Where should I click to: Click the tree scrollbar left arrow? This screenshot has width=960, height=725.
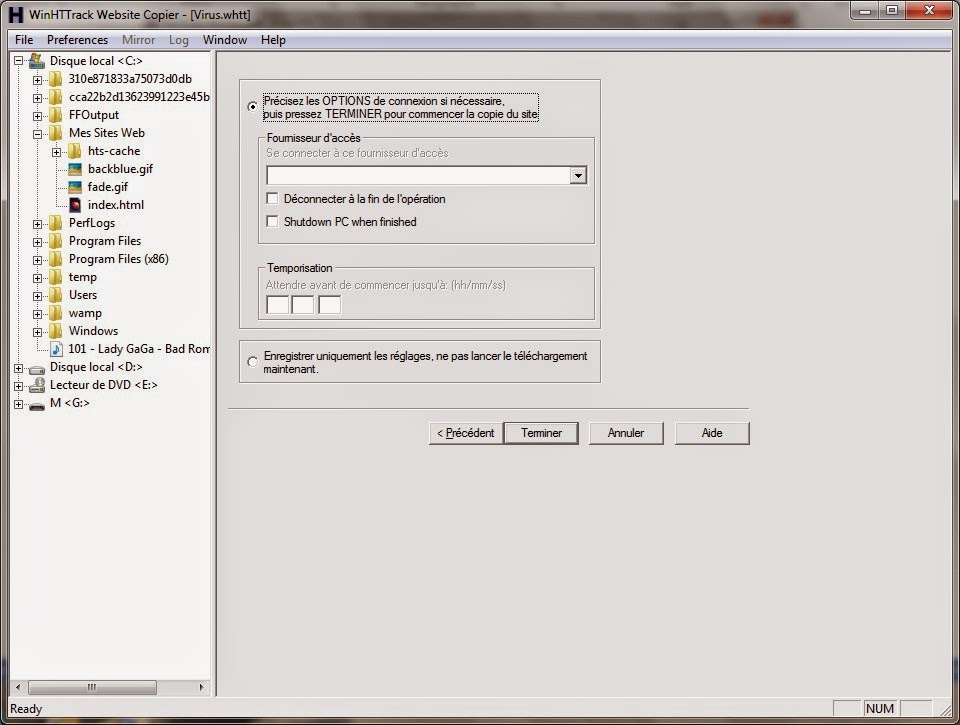coord(18,687)
